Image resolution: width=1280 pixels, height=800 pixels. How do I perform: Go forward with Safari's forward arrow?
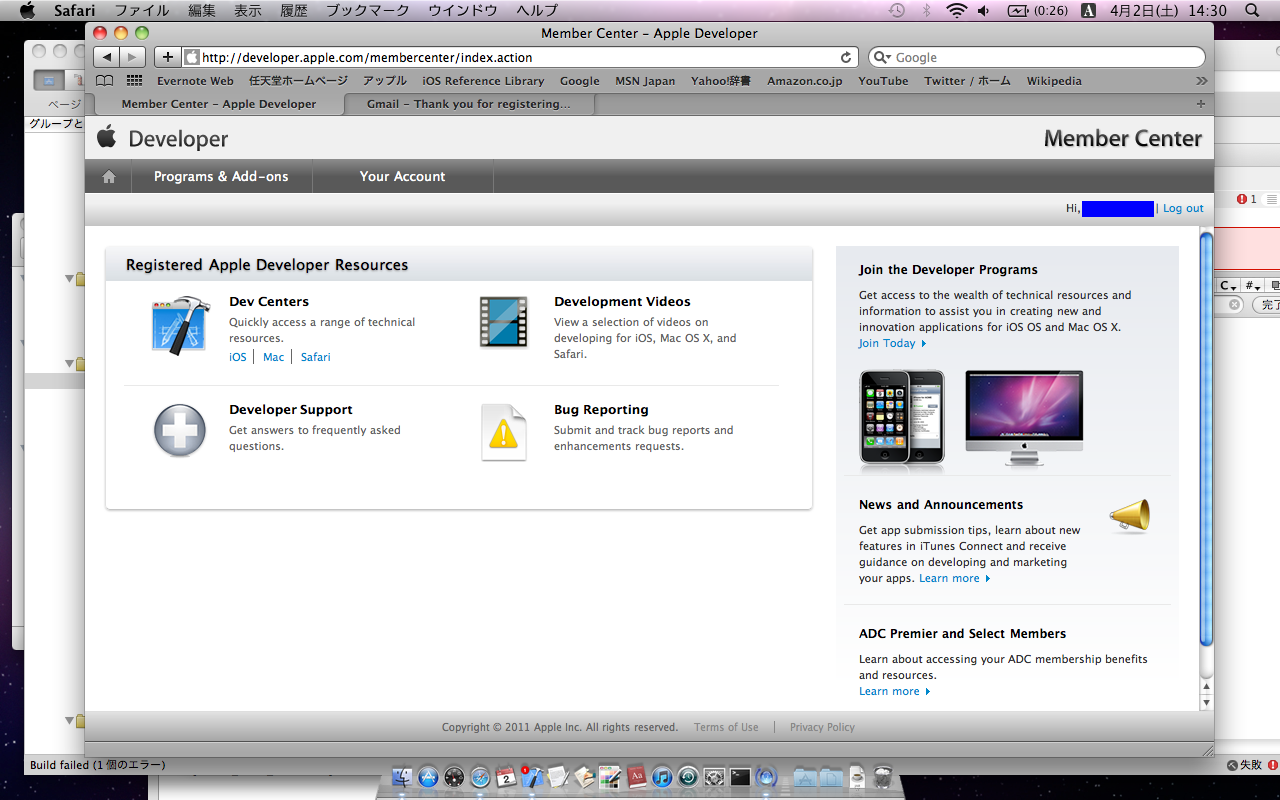coord(133,57)
